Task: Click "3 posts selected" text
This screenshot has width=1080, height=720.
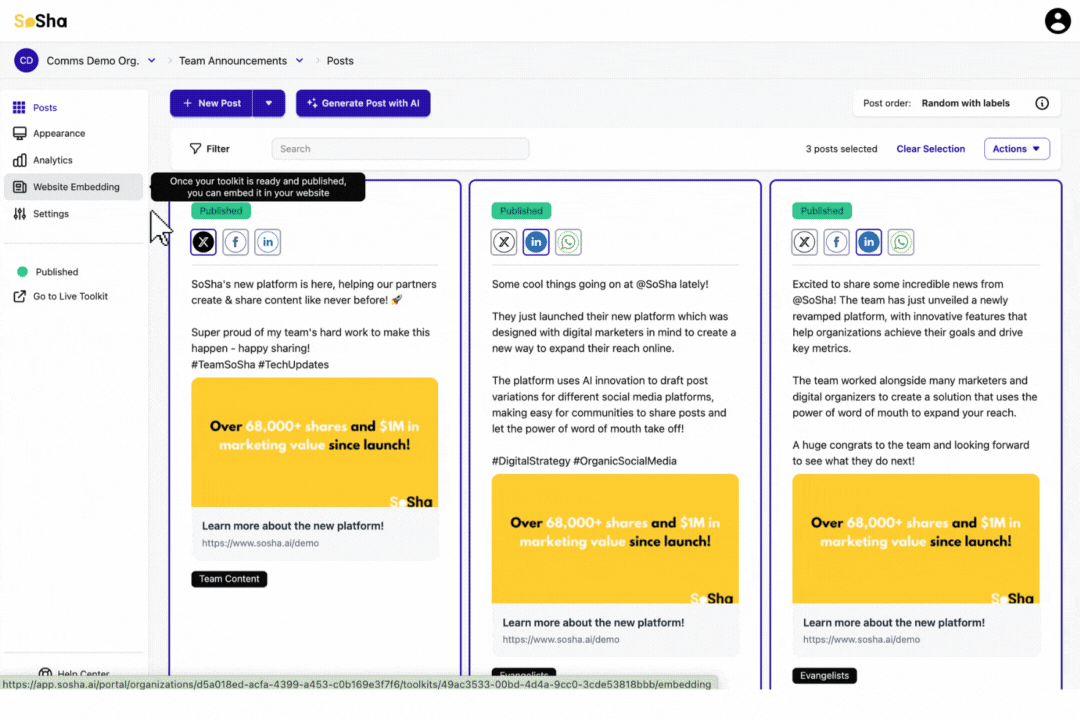Action: [841, 149]
